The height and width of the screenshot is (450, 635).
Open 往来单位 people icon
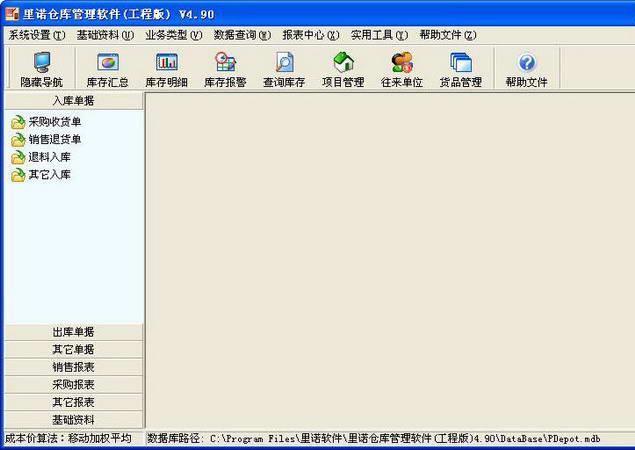(x=402, y=62)
